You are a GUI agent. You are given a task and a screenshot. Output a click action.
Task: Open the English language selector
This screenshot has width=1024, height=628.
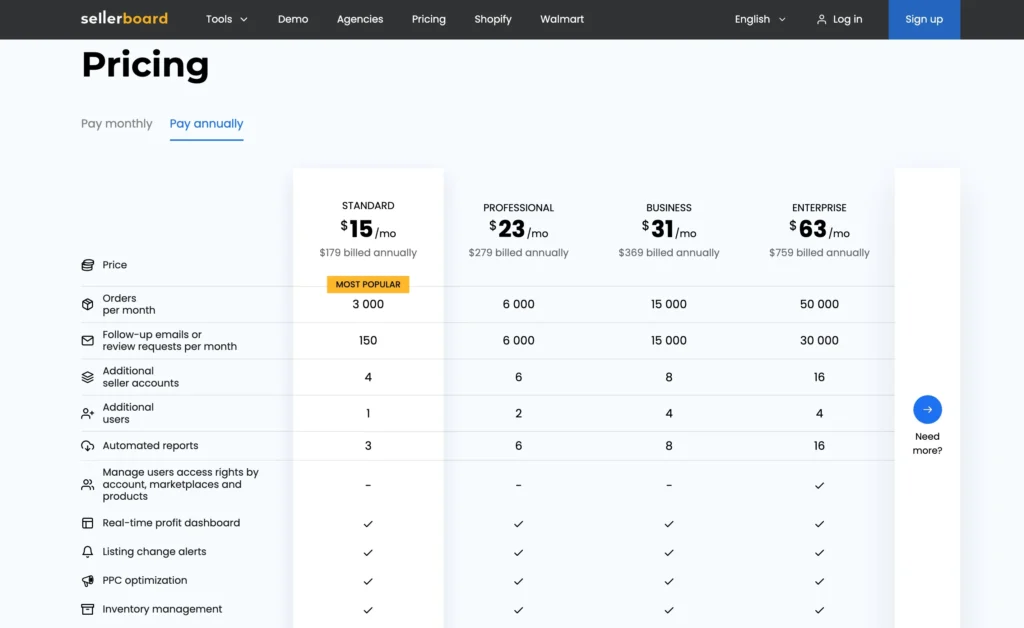[x=760, y=19]
